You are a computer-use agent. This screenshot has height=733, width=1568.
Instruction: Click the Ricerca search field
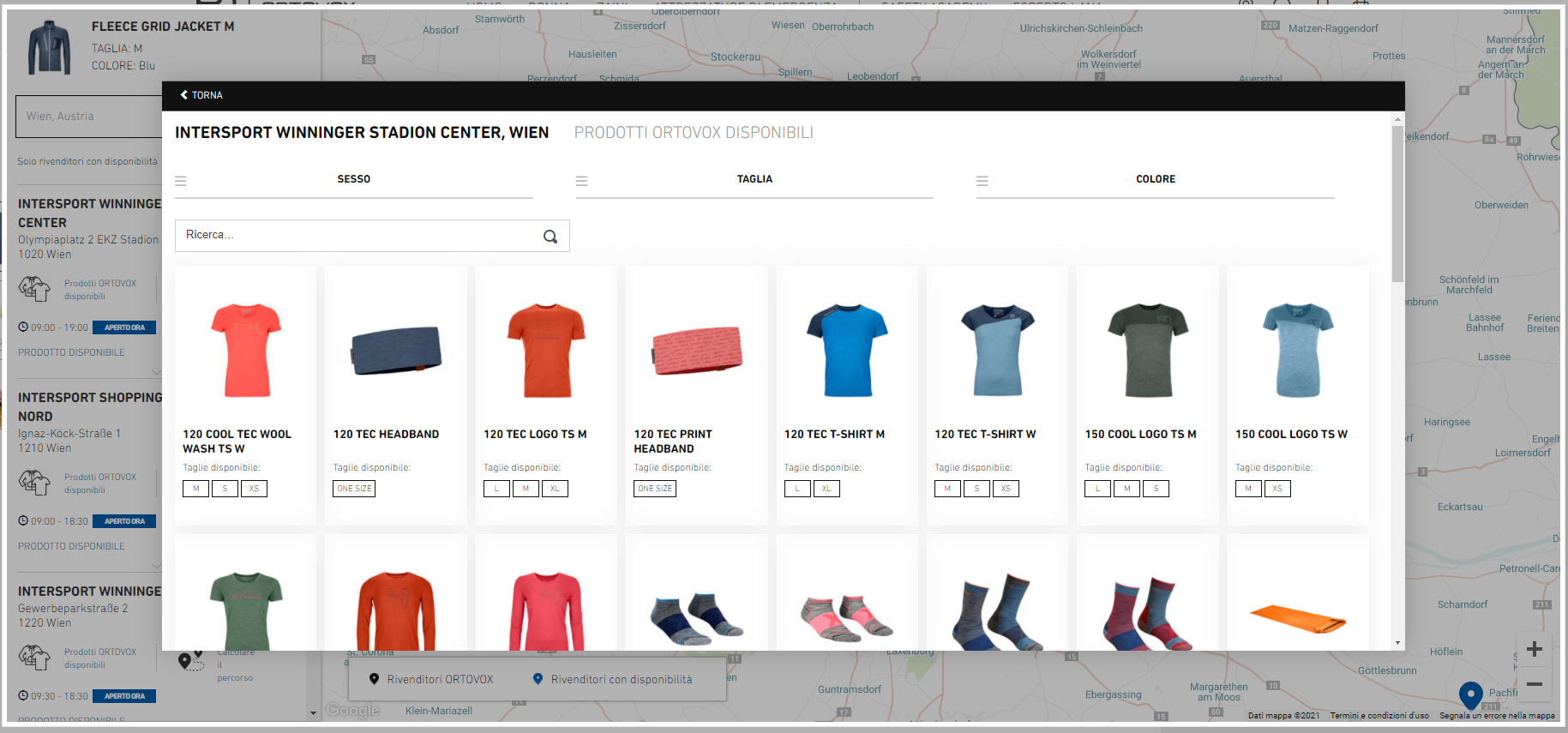pos(372,236)
